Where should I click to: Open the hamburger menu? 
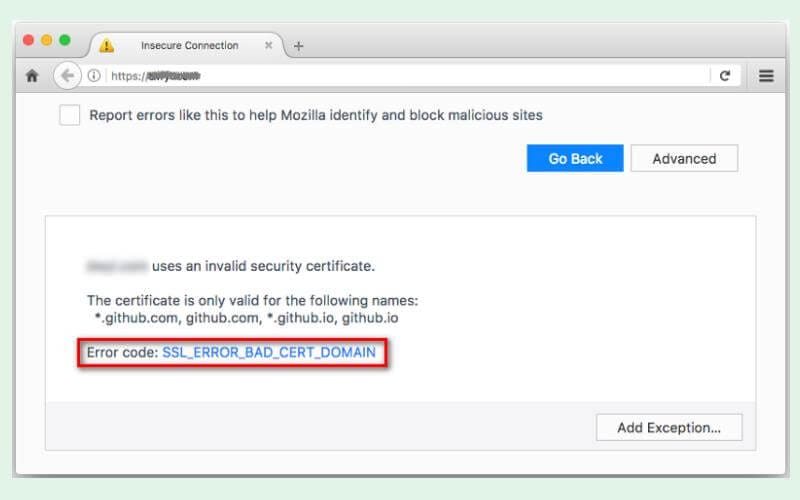766,76
